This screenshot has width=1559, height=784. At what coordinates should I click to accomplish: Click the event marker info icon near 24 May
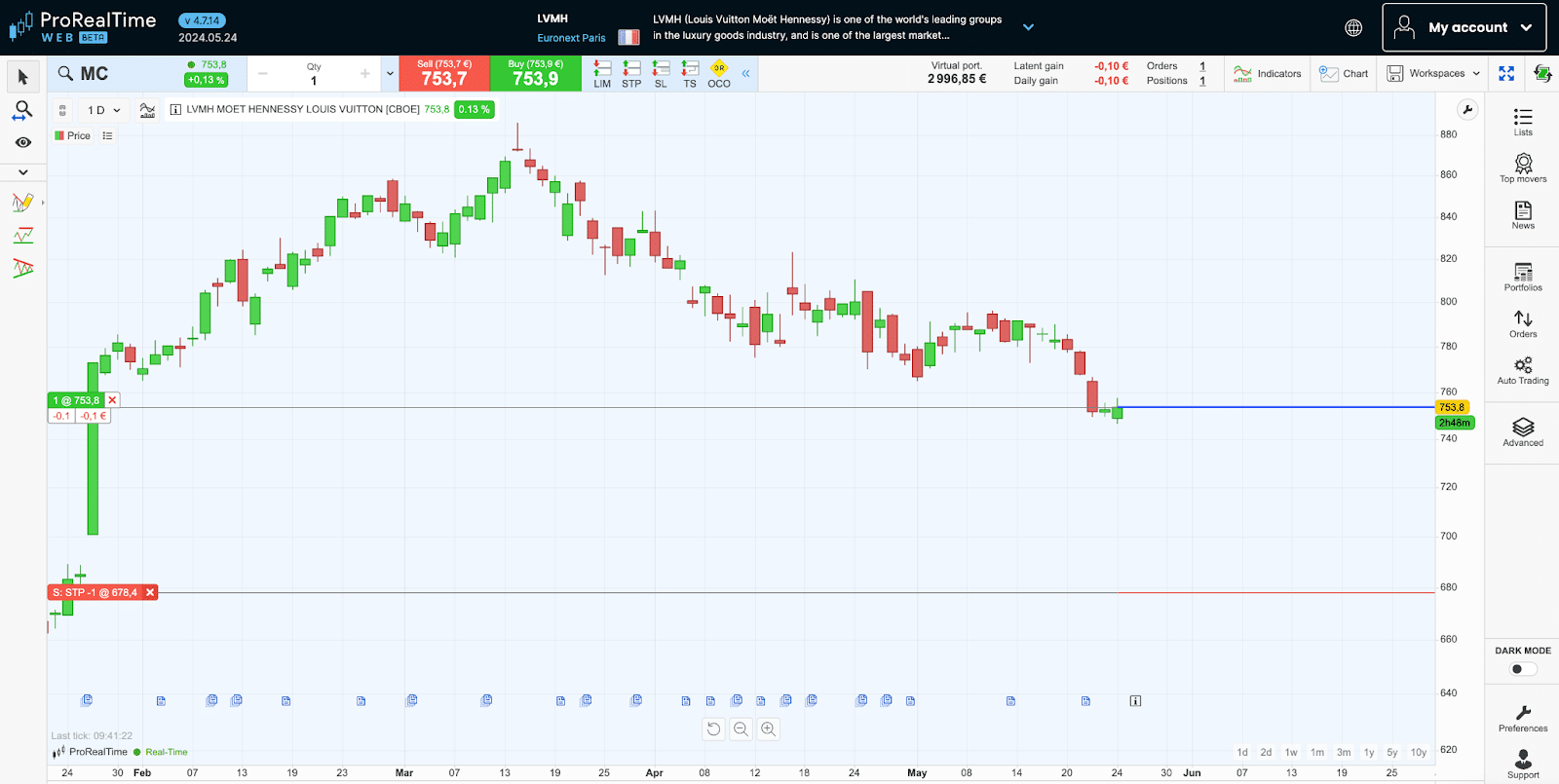click(1135, 700)
